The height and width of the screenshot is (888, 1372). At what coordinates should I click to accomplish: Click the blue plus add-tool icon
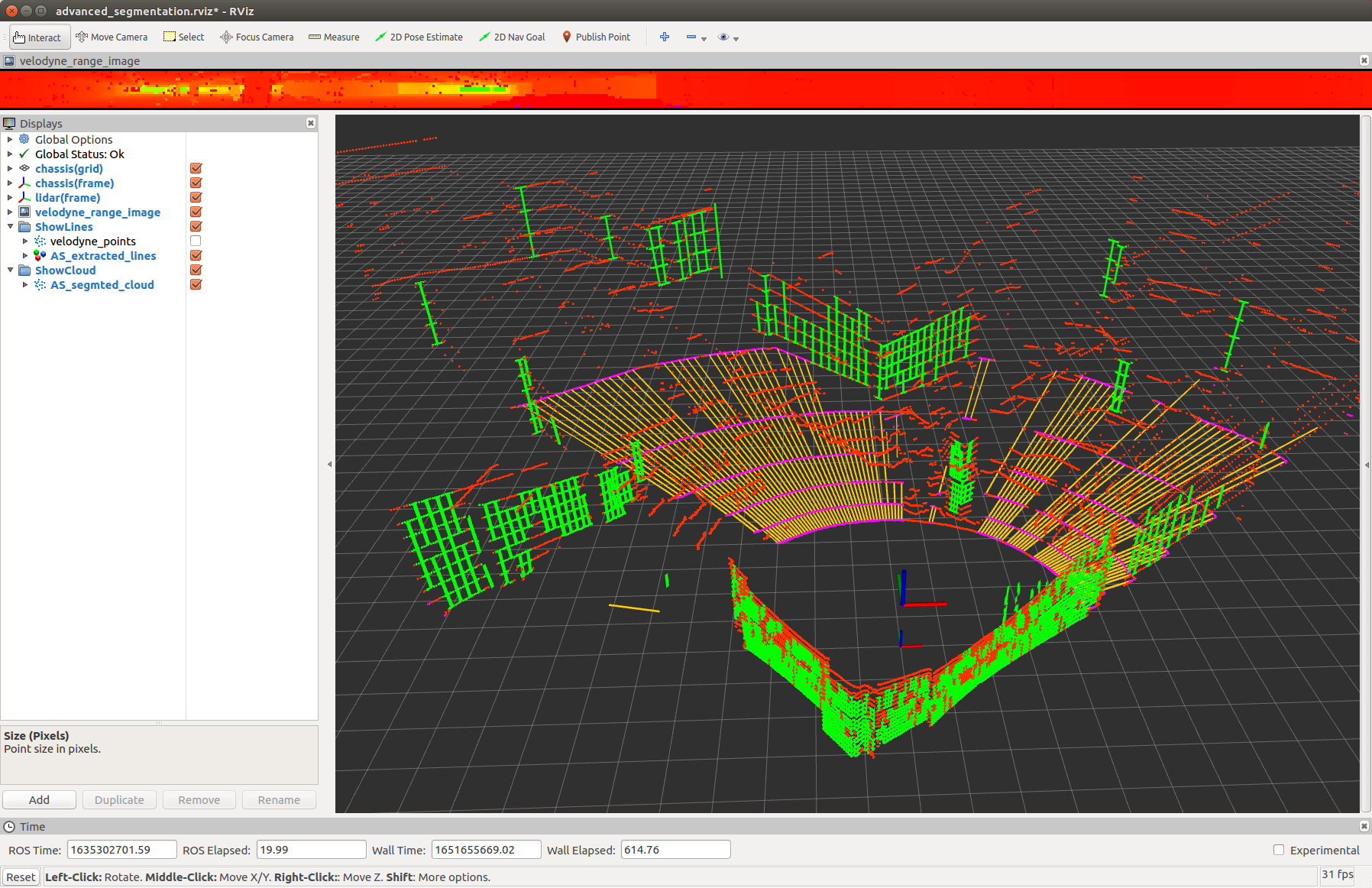pyautogui.click(x=665, y=37)
